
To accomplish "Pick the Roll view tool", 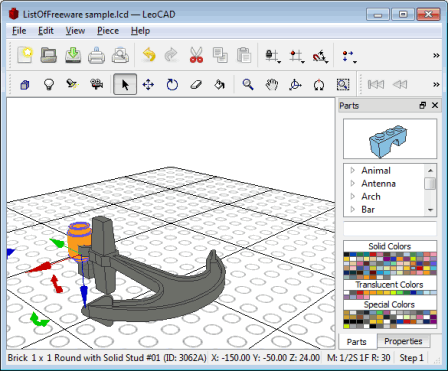I will pos(319,85).
